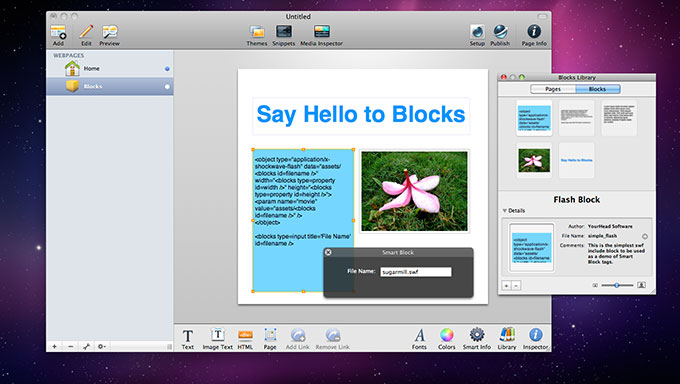Click the Comments description text in Details
Viewport: 680px width, 384px height.
click(616, 254)
